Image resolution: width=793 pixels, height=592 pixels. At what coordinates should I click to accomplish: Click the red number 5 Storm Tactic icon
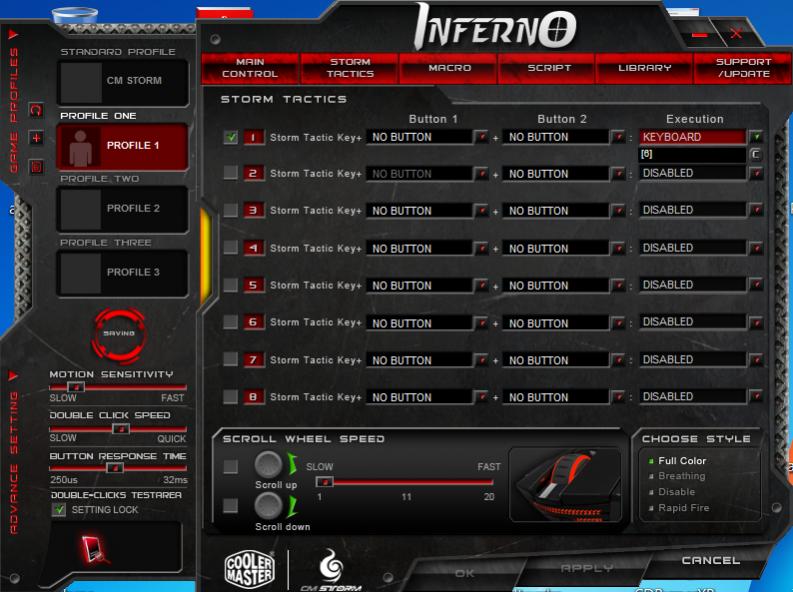[x=254, y=285]
